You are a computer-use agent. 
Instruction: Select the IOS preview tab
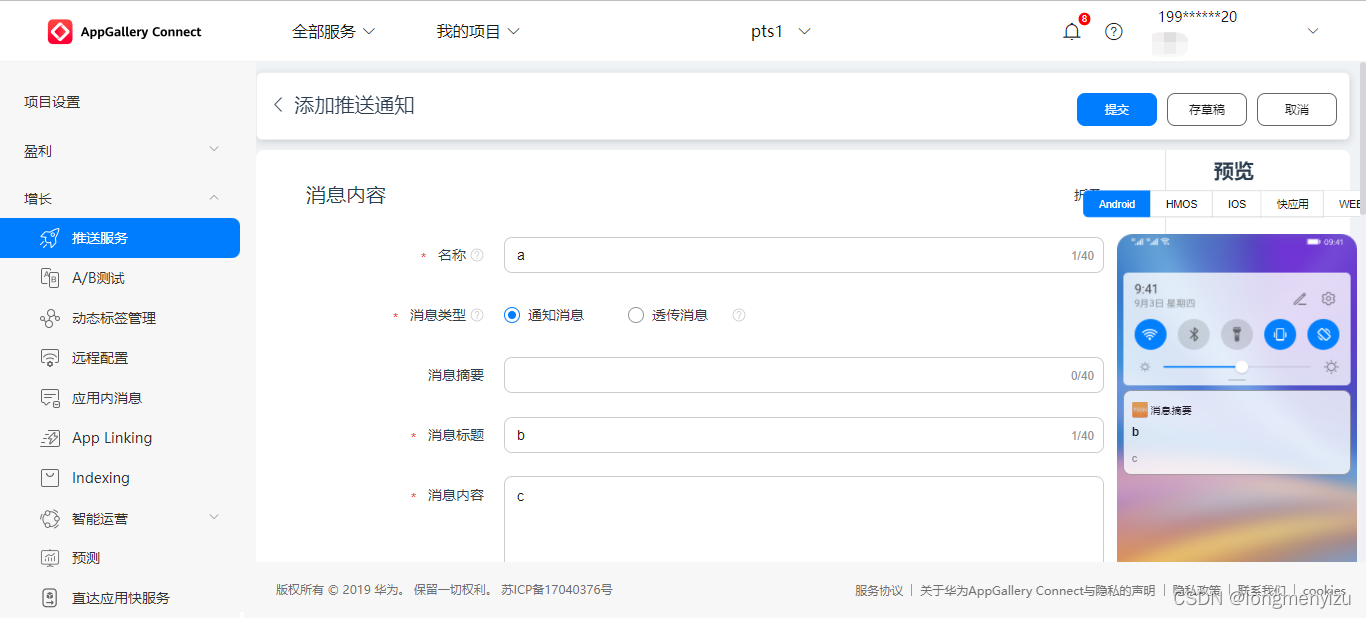[x=1237, y=203]
